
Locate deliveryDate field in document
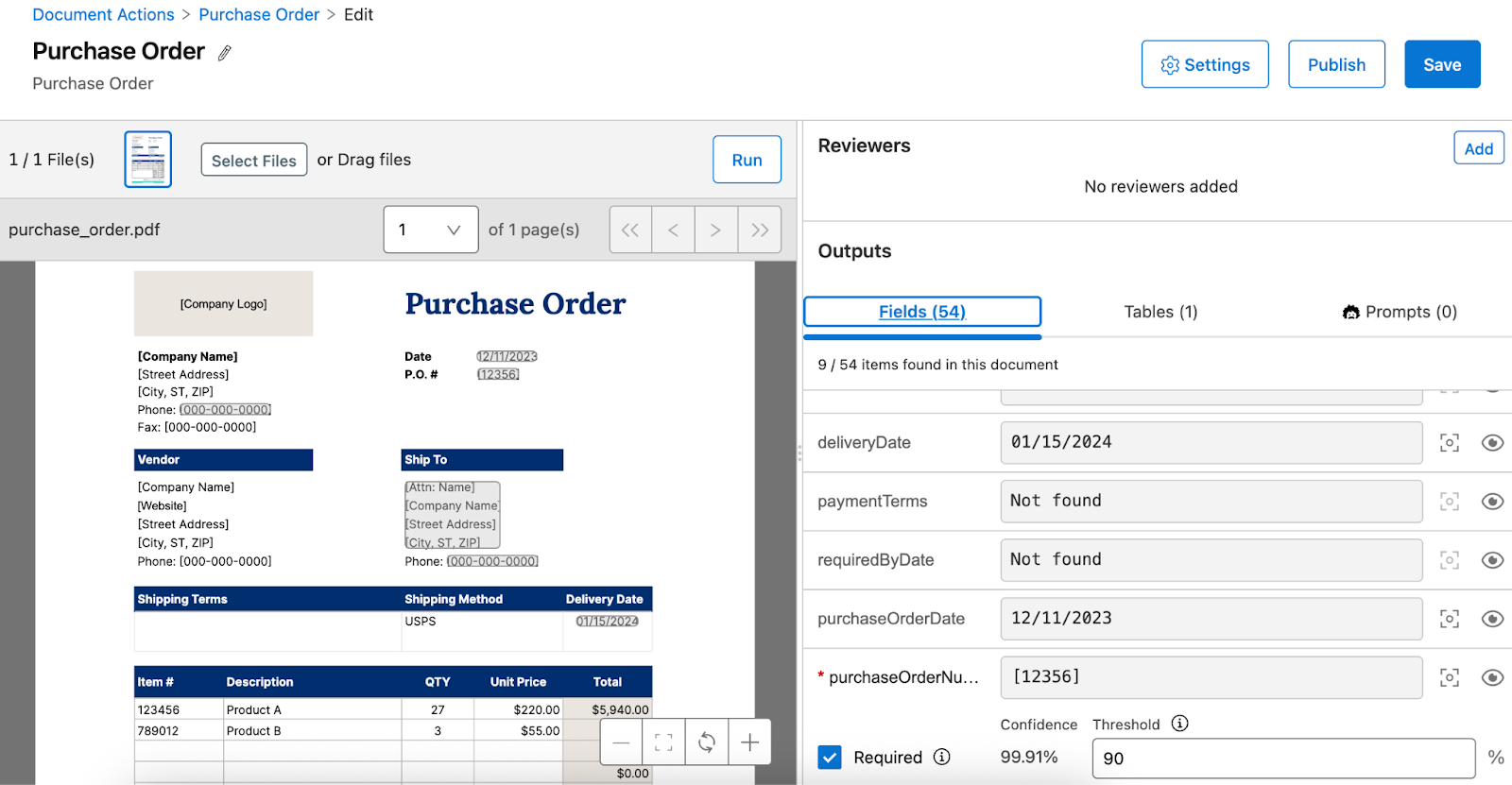(1450, 443)
